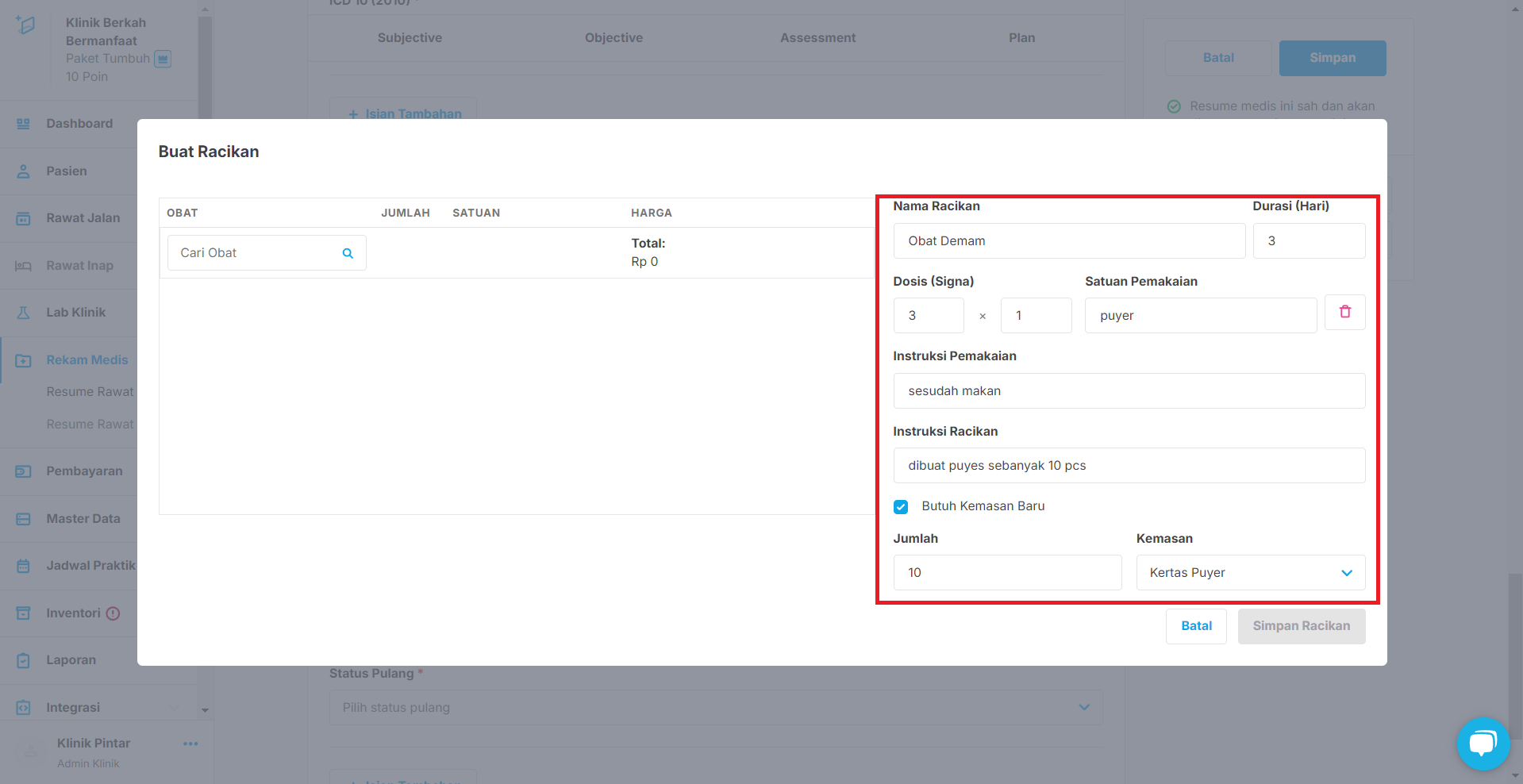Switch to the Plan tab
1523x784 pixels.
[x=1022, y=38]
